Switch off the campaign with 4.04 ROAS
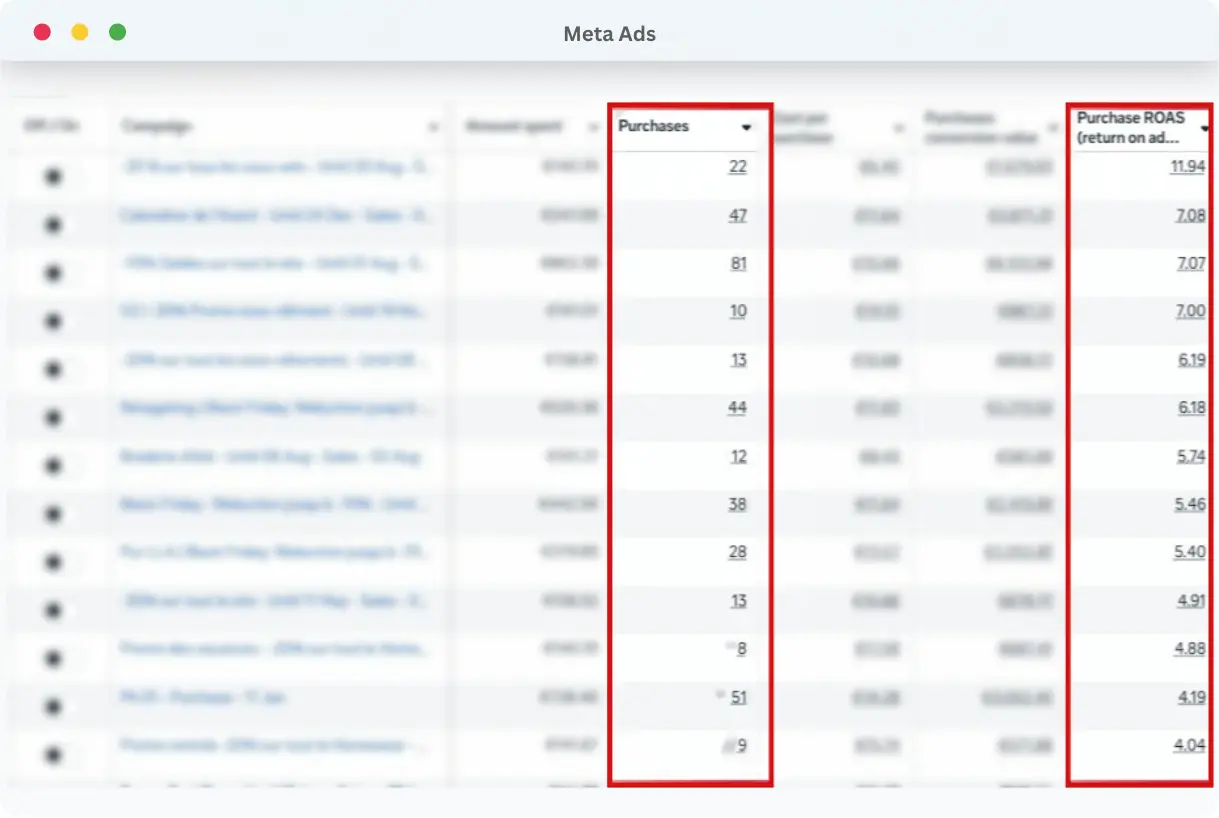Image resolution: width=1219 pixels, height=818 pixels. (53, 755)
